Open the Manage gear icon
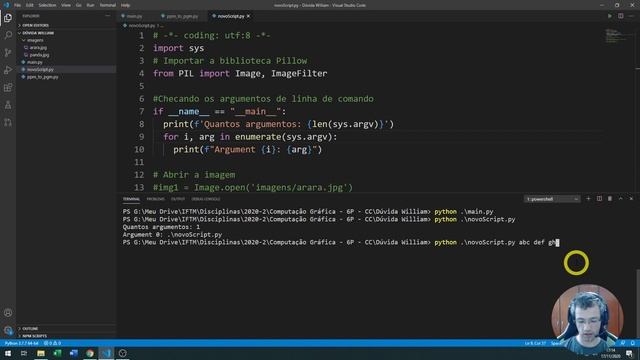Screen dimensions: 640x360 [8, 330]
